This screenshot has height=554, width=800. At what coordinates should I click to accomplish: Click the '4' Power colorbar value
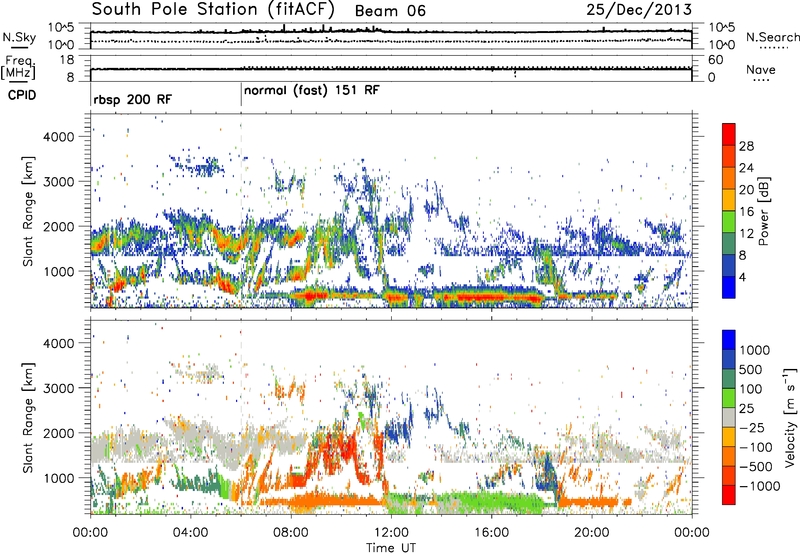[x=742, y=278]
